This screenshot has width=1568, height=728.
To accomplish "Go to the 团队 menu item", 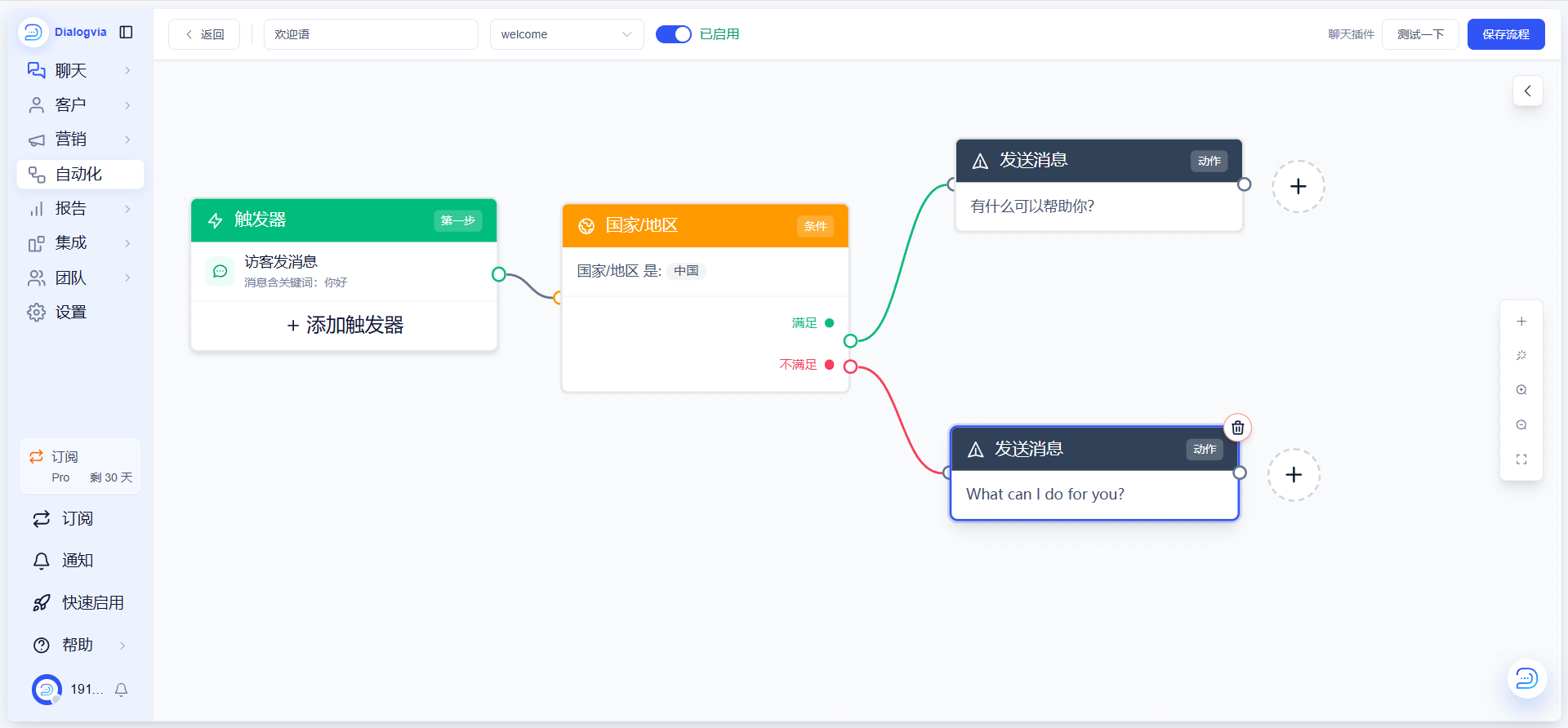I will [81, 278].
